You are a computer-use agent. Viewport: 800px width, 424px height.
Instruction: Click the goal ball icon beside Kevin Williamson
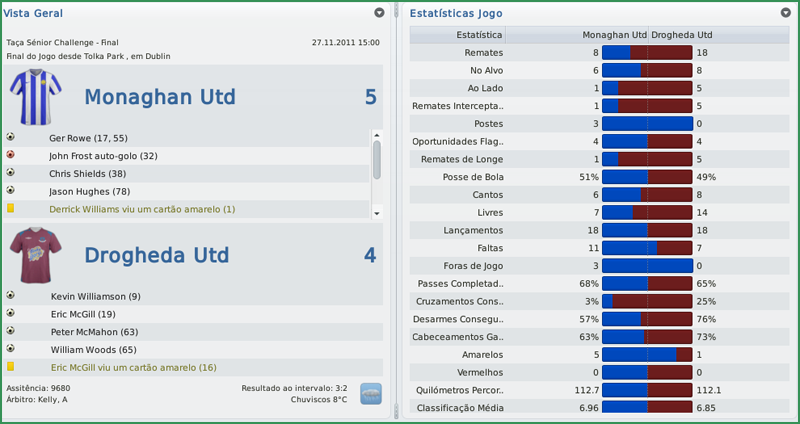point(10,296)
